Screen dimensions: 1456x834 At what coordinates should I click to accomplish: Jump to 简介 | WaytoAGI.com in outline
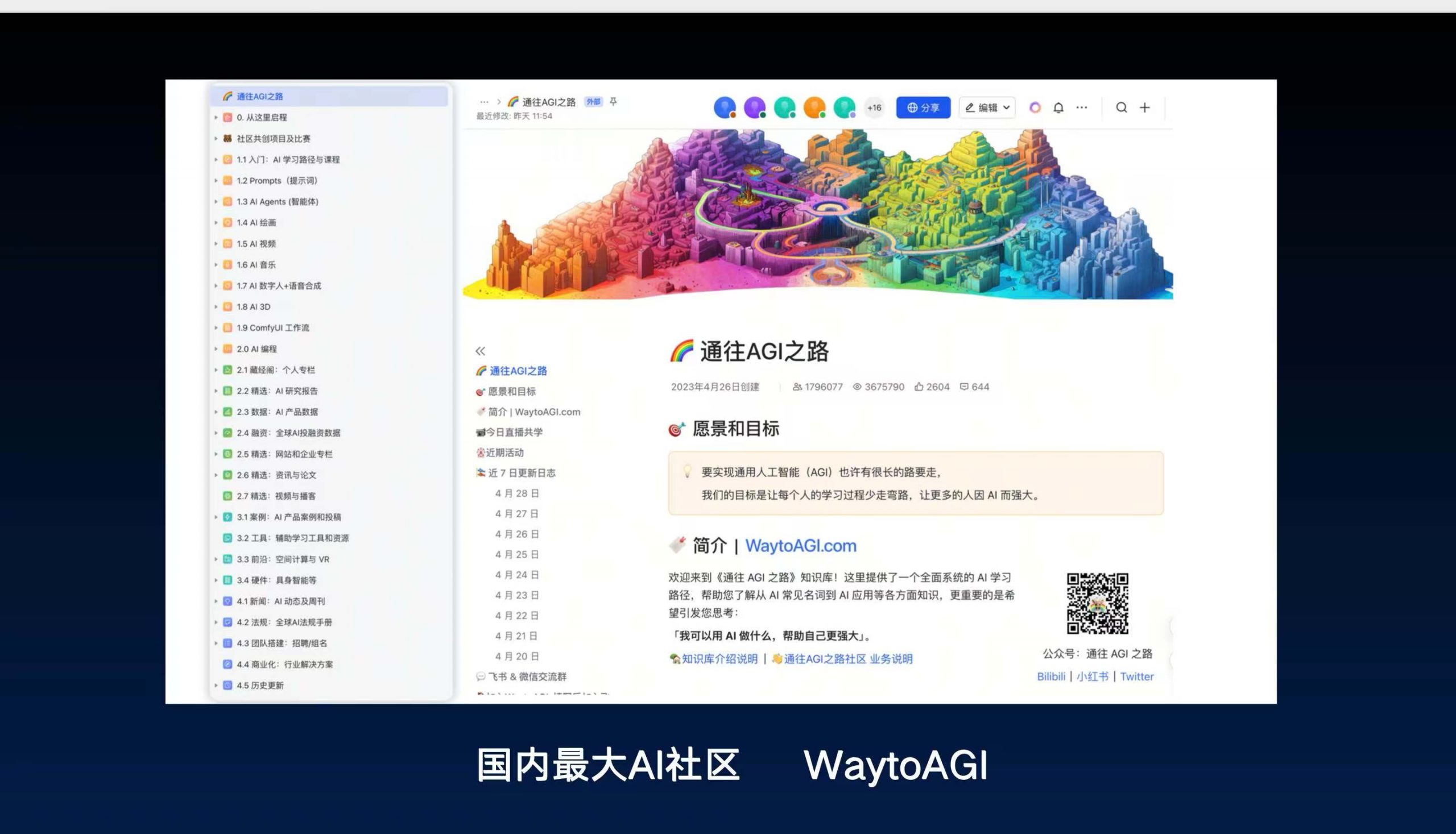pyautogui.click(x=528, y=412)
